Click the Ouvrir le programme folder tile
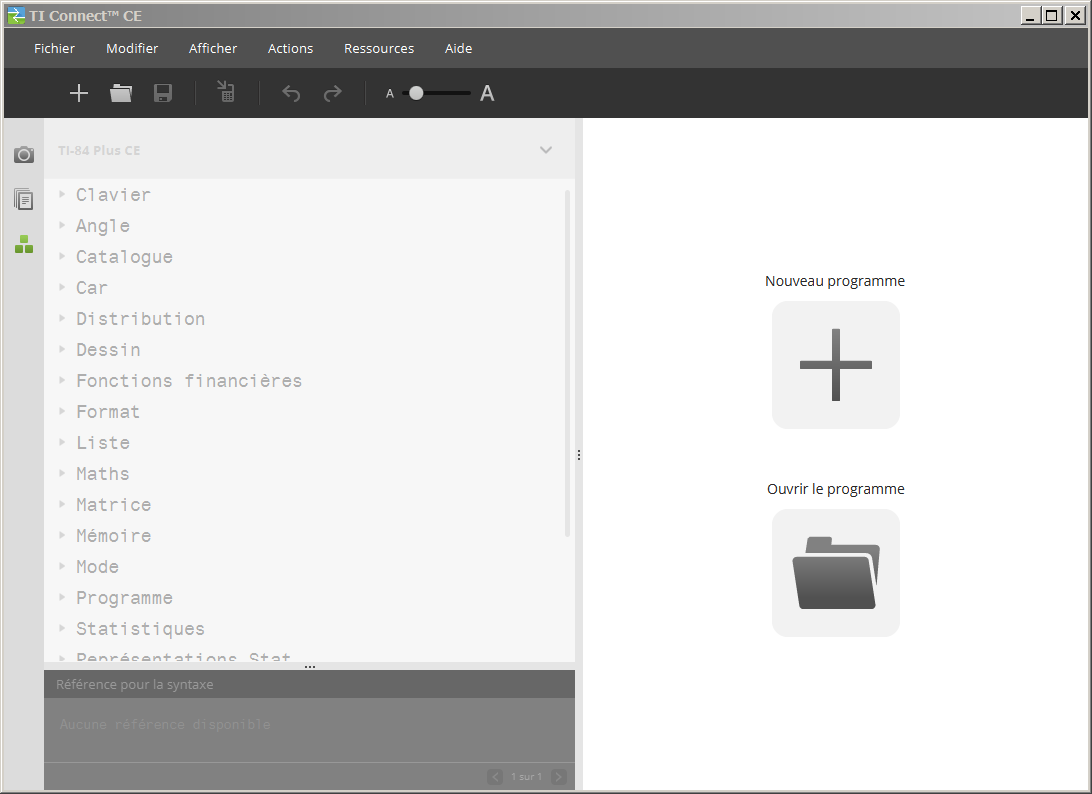 pos(835,573)
